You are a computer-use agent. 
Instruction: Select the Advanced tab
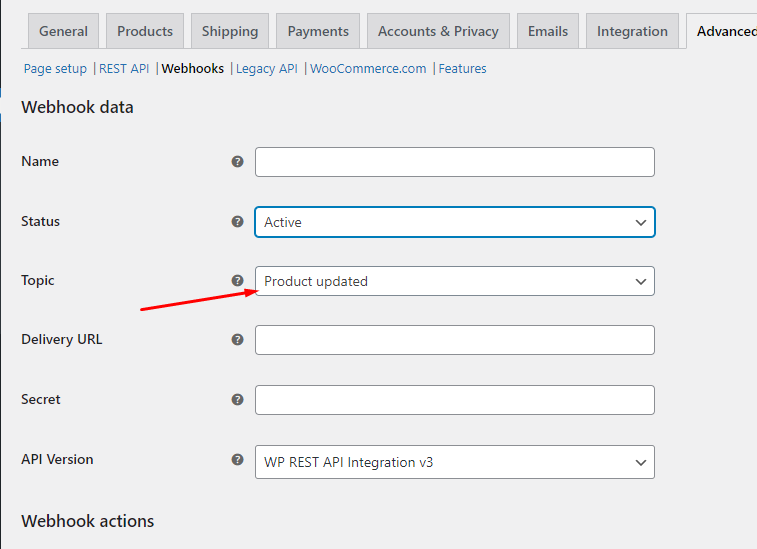[x=723, y=31]
